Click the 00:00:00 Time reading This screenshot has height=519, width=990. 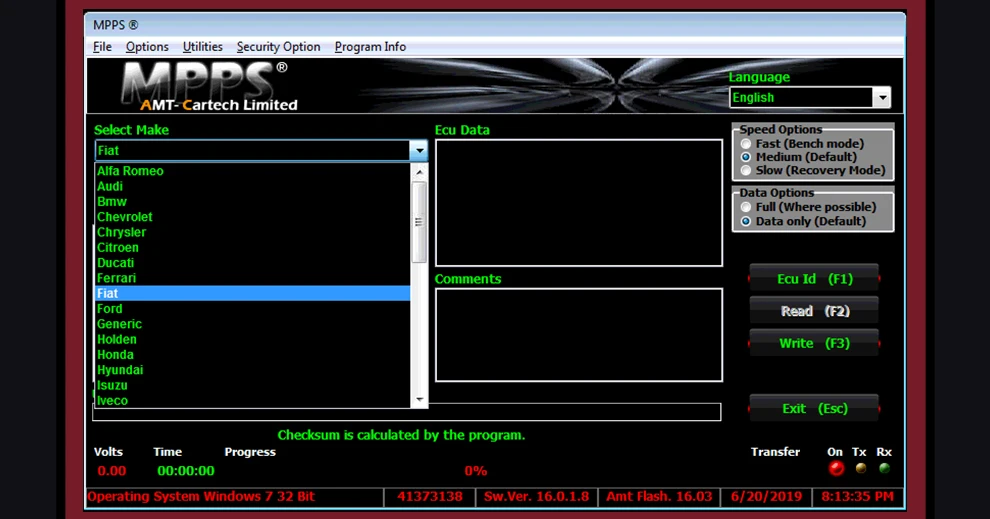(x=186, y=470)
